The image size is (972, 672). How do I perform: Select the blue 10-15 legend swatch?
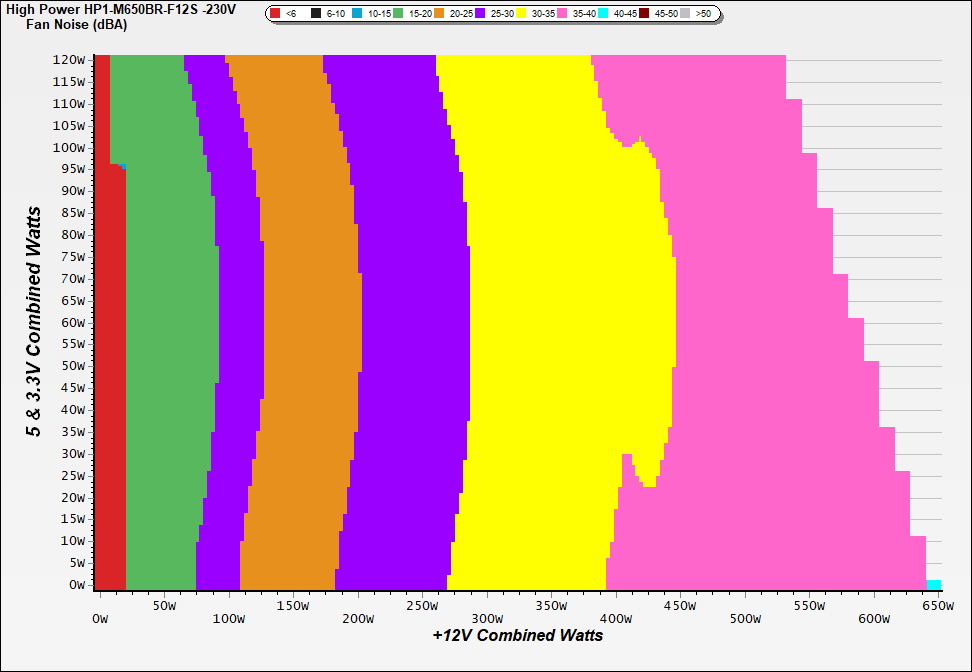pos(357,14)
